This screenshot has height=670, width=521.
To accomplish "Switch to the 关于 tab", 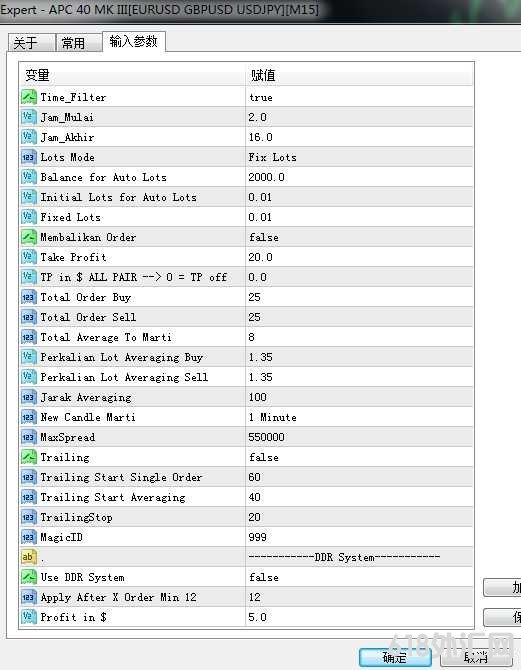I will point(31,43).
